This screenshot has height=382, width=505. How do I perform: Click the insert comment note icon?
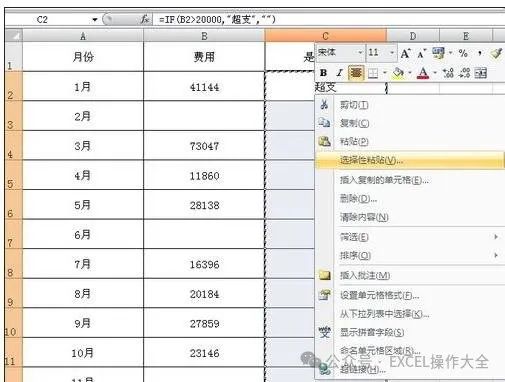(324, 275)
